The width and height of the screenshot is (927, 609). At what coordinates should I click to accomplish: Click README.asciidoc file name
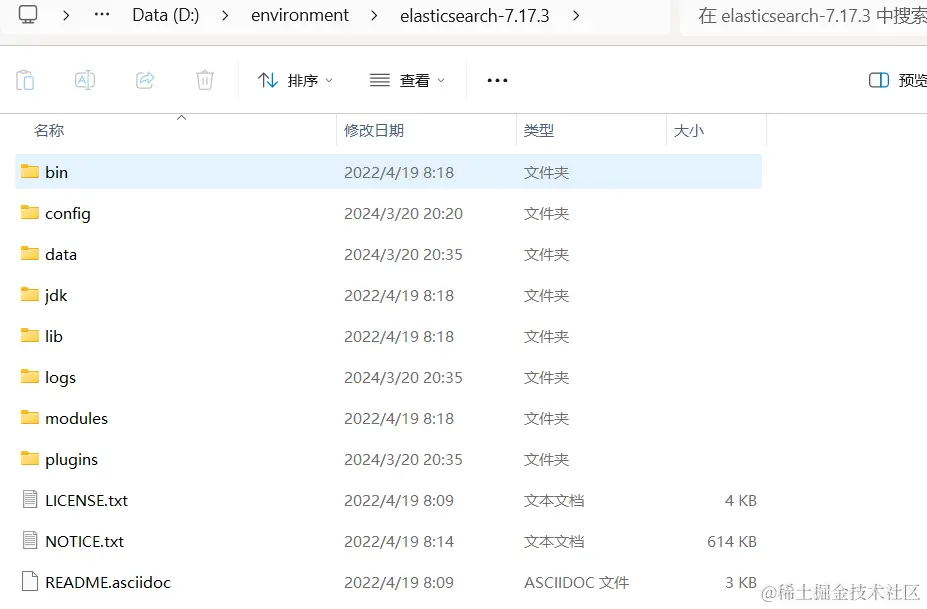(x=108, y=582)
